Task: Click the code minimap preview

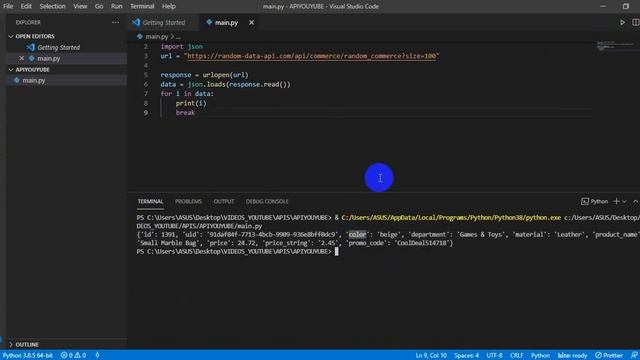Action: 616,46
